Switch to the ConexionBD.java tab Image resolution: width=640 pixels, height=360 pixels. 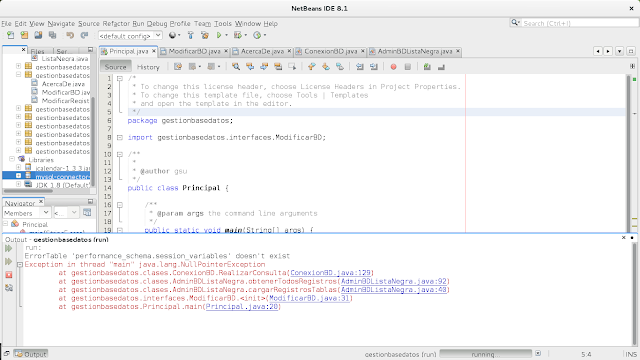point(331,51)
